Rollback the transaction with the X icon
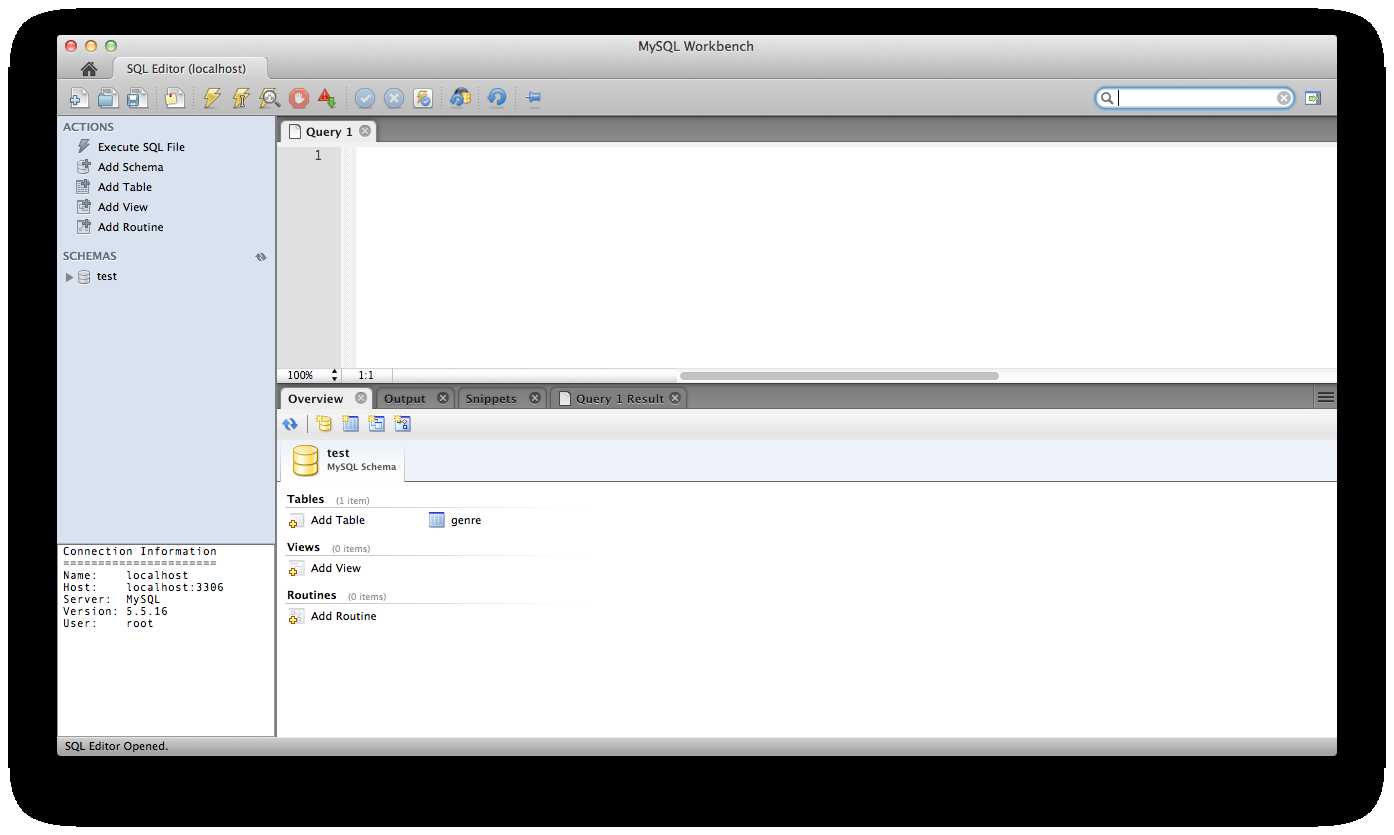 point(394,98)
